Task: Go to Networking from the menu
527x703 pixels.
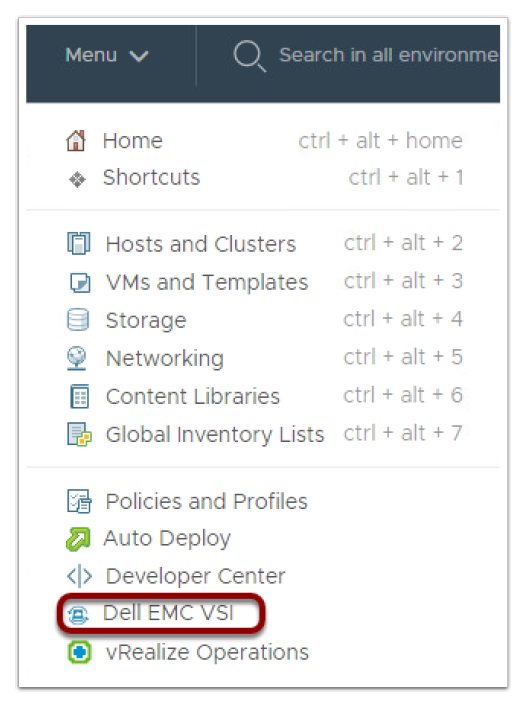Action: (265, 358)
